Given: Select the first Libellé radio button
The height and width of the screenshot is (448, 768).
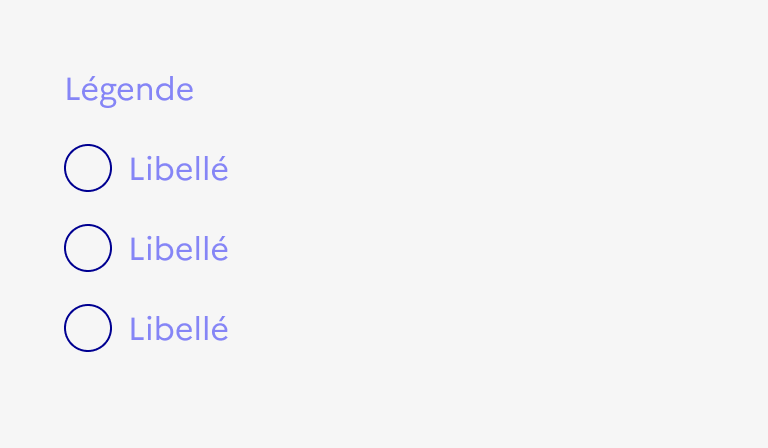Looking at the screenshot, I should (88, 168).
